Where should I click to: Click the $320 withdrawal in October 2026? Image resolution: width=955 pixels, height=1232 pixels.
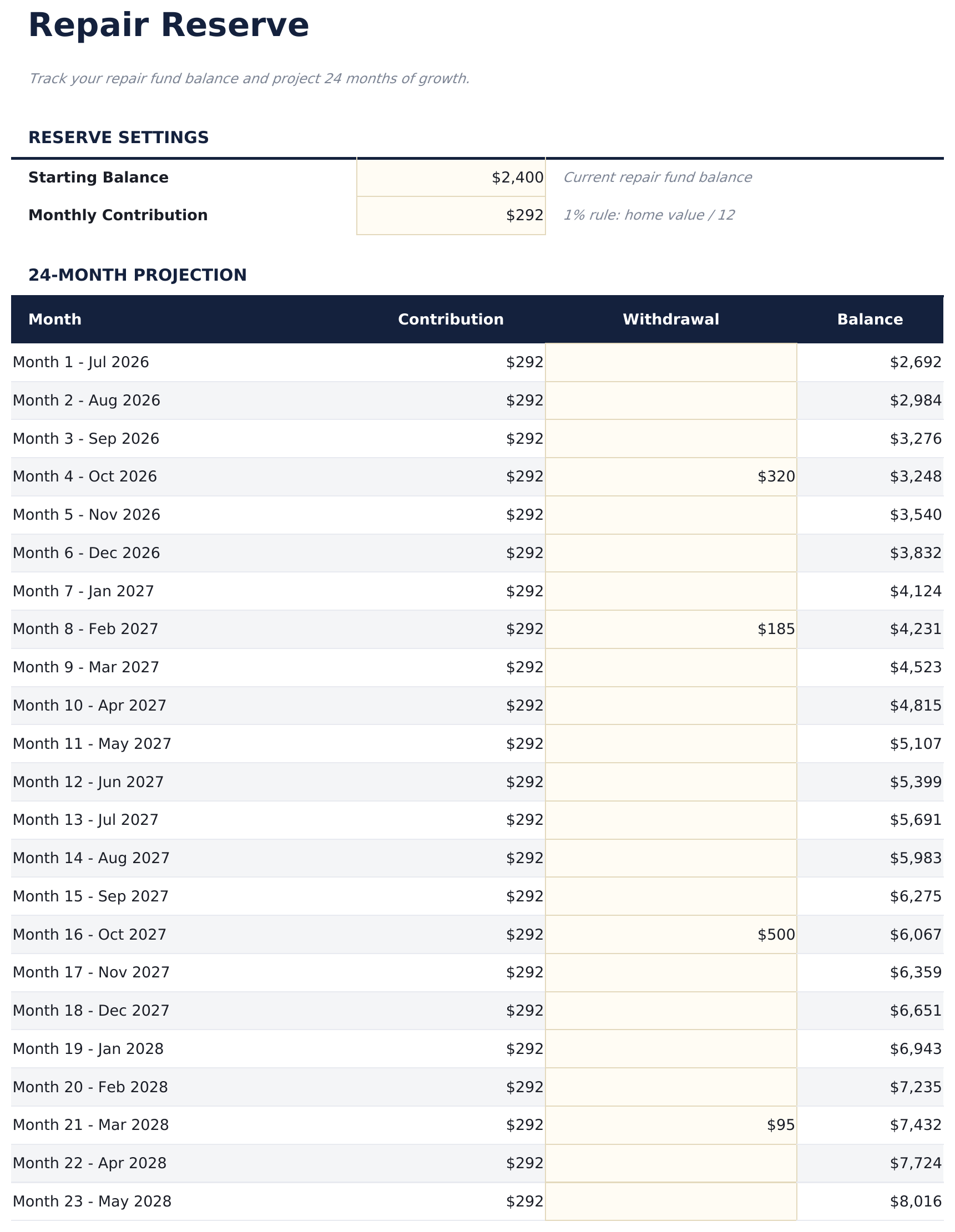click(670, 476)
